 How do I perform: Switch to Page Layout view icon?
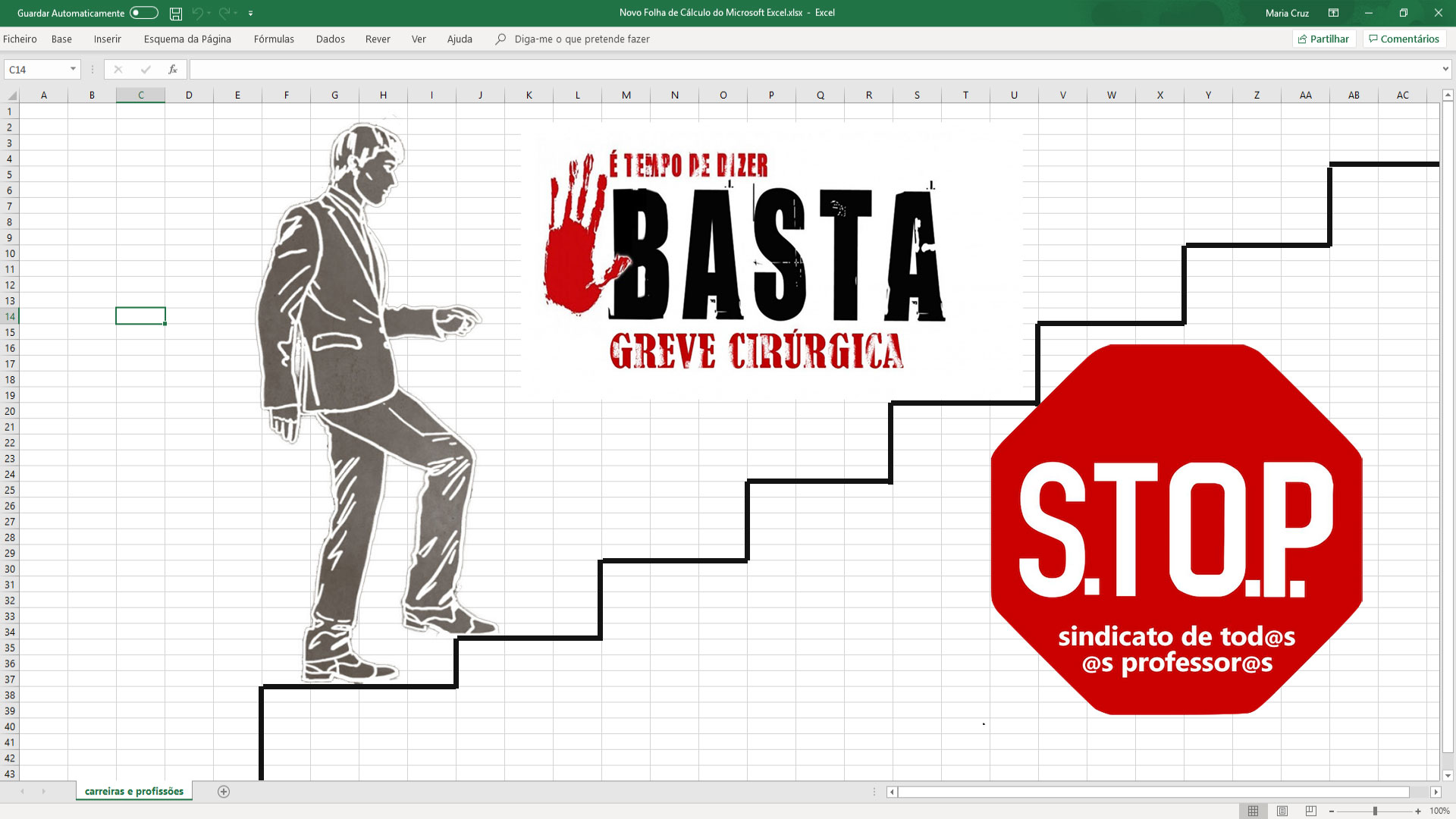pos(1282,811)
